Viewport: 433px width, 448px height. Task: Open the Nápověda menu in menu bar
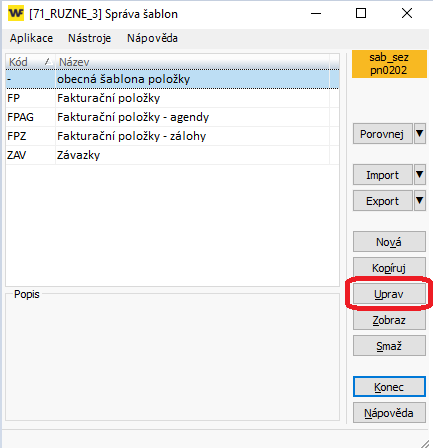[152, 38]
